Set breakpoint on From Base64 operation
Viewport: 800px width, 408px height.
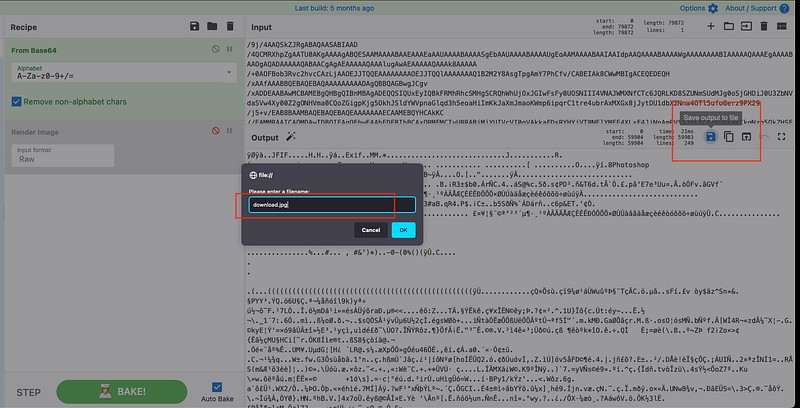pyautogui.click(x=230, y=49)
